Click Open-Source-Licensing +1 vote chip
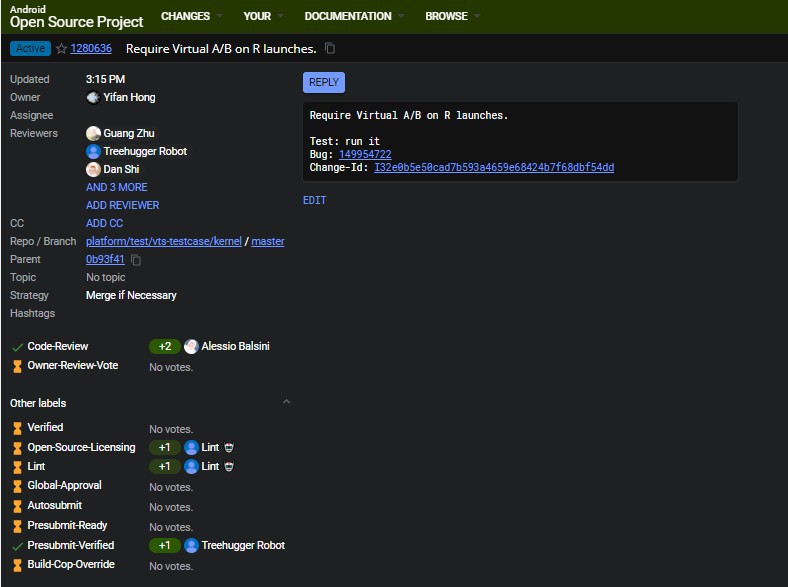Viewport: 788px width, 587px height. 164,447
